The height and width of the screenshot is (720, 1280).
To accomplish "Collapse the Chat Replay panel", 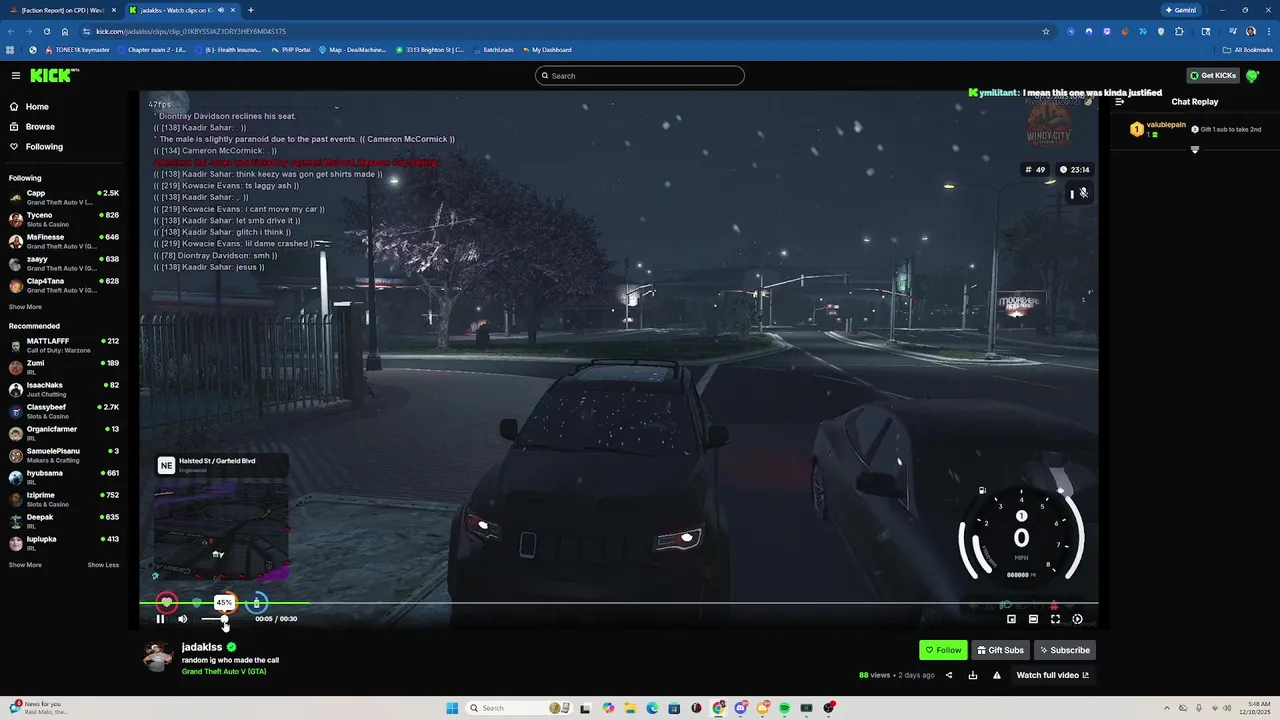I will (1120, 102).
